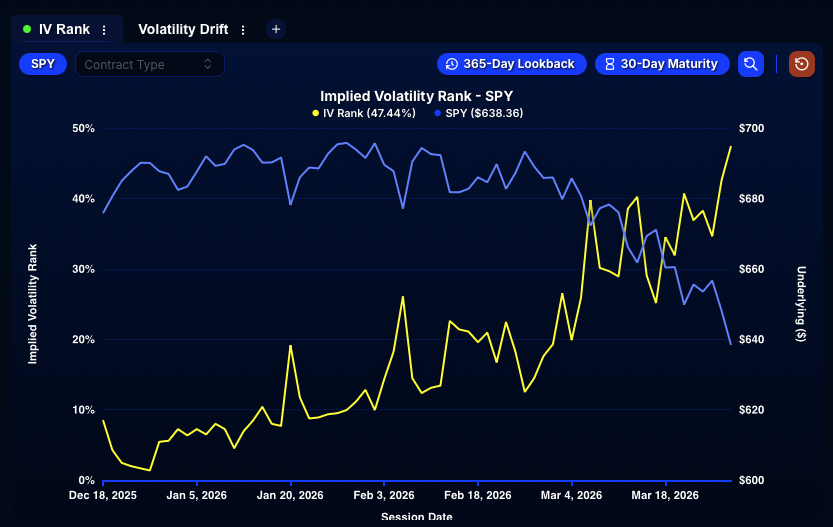Click the clock icon in Lookback button
The width and height of the screenshot is (833, 527).
(452, 64)
